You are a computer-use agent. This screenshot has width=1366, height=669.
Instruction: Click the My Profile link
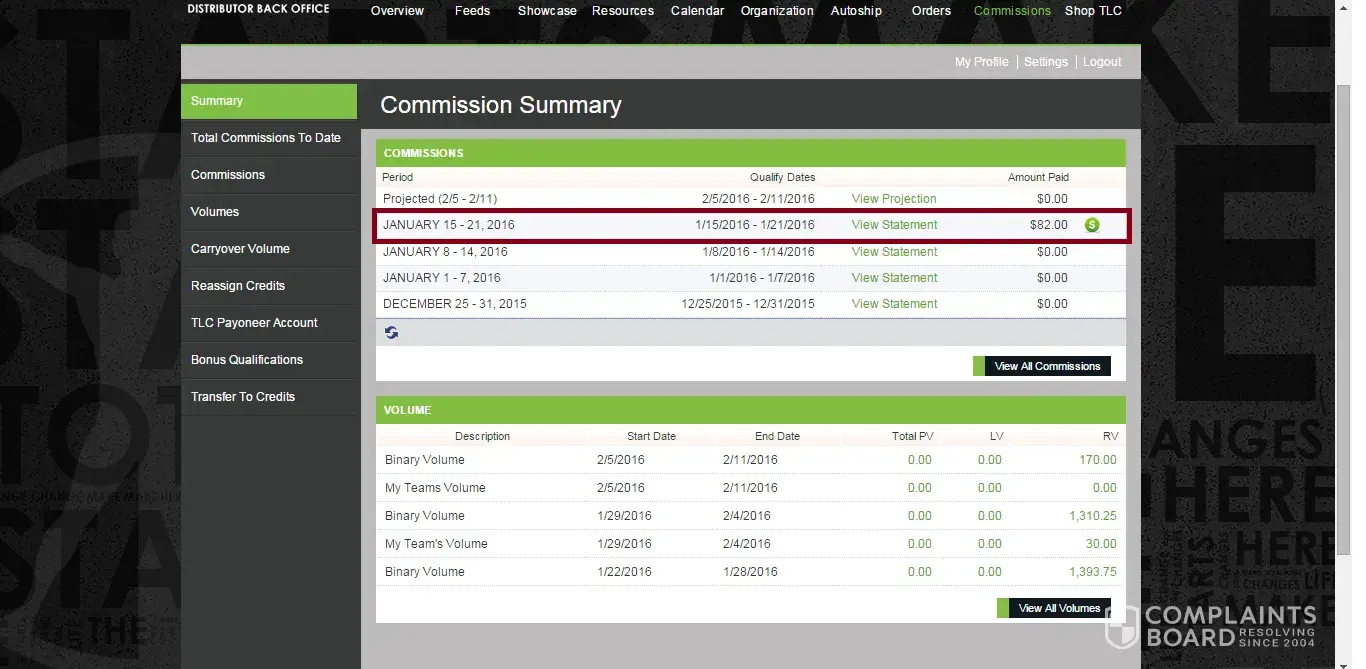(x=981, y=62)
